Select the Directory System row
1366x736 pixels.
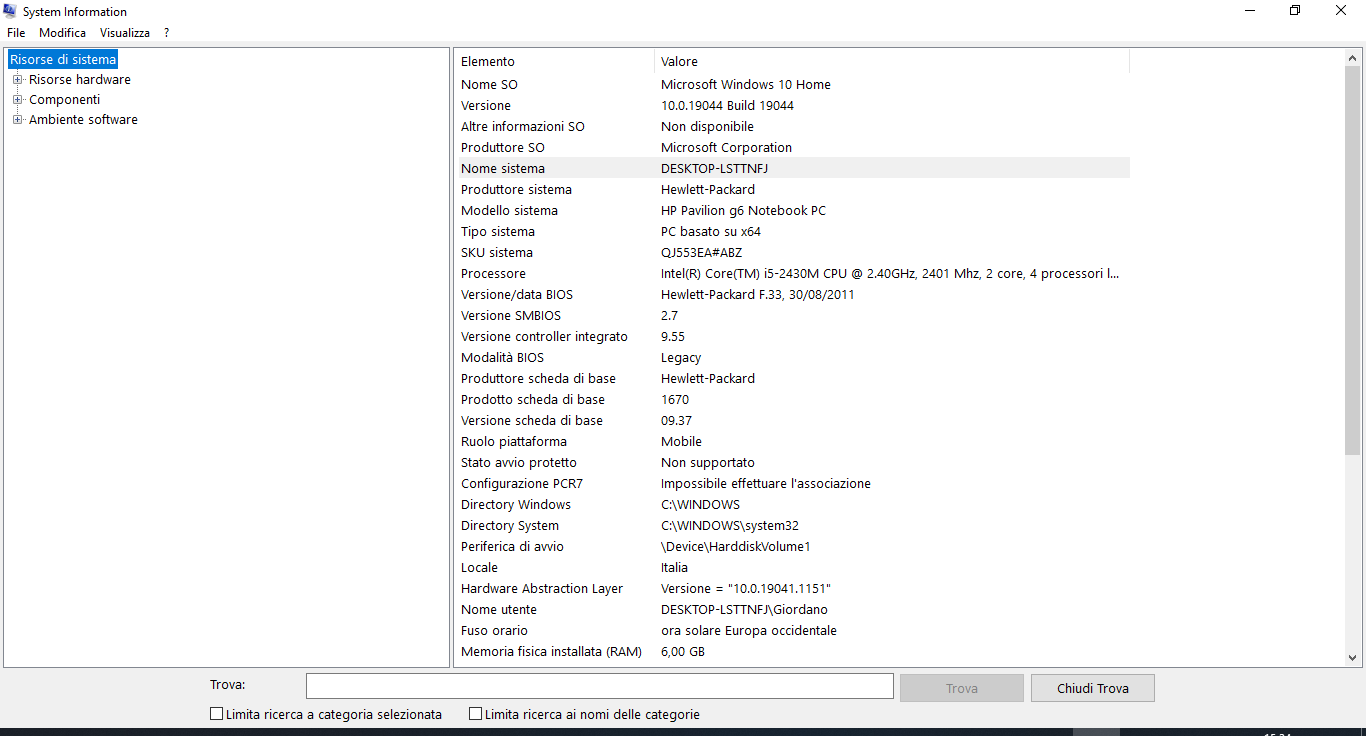coord(793,526)
